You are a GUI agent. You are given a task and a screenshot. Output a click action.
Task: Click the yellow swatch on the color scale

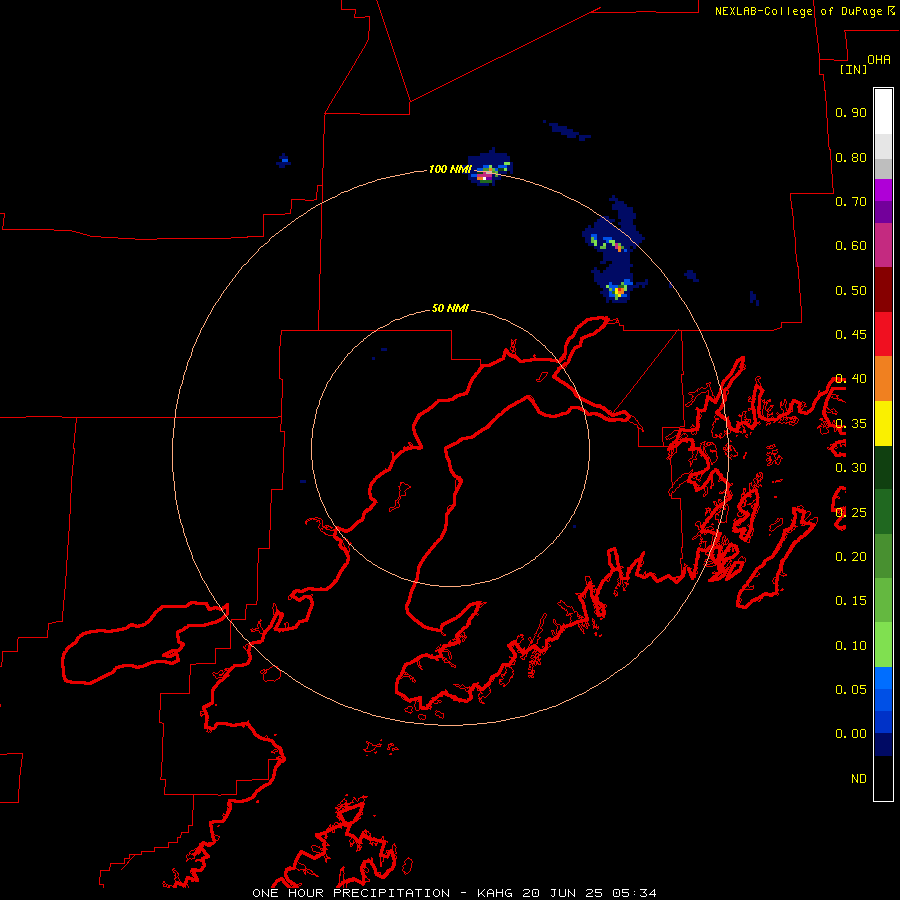coord(883,423)
